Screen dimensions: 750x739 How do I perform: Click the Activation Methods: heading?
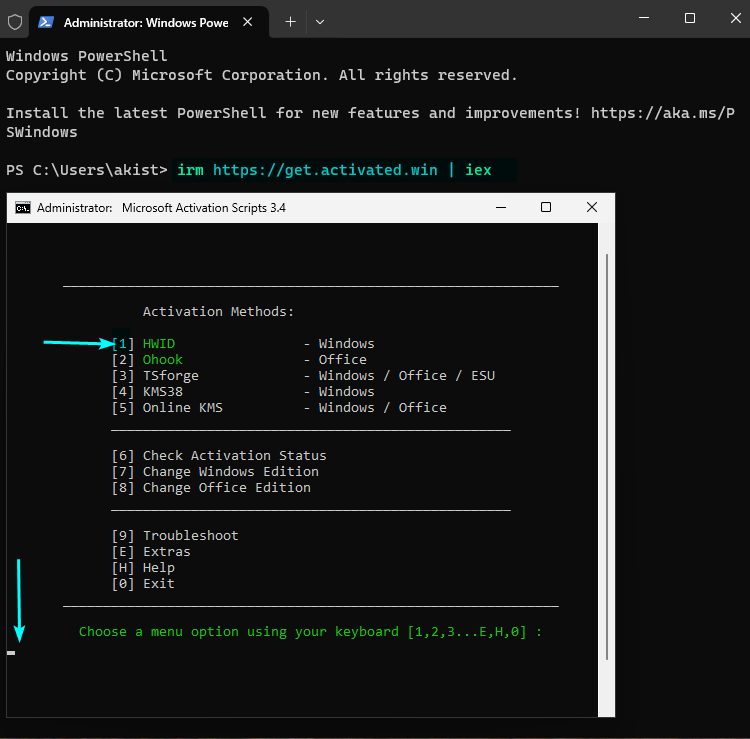click(218, 312)
